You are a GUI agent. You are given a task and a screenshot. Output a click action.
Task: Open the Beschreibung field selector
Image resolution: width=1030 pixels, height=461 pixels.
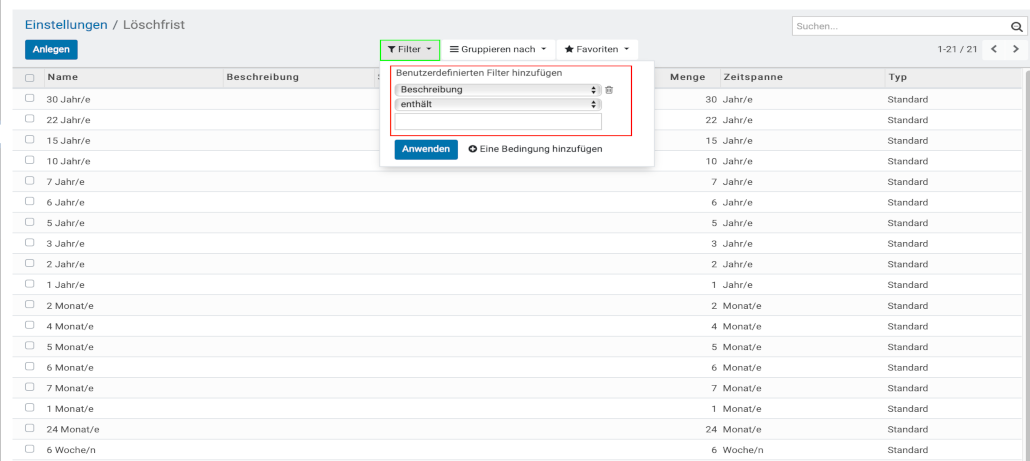tap(497, 90)
